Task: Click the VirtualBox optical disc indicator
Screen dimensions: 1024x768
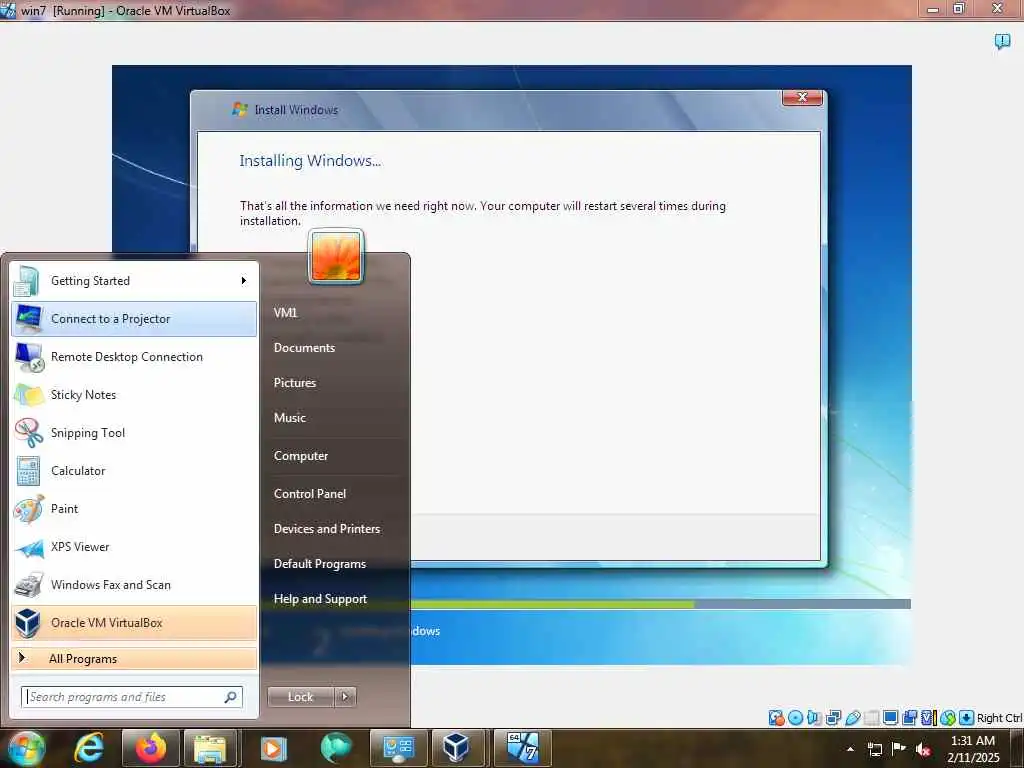Action: click(x=795, y=718)
